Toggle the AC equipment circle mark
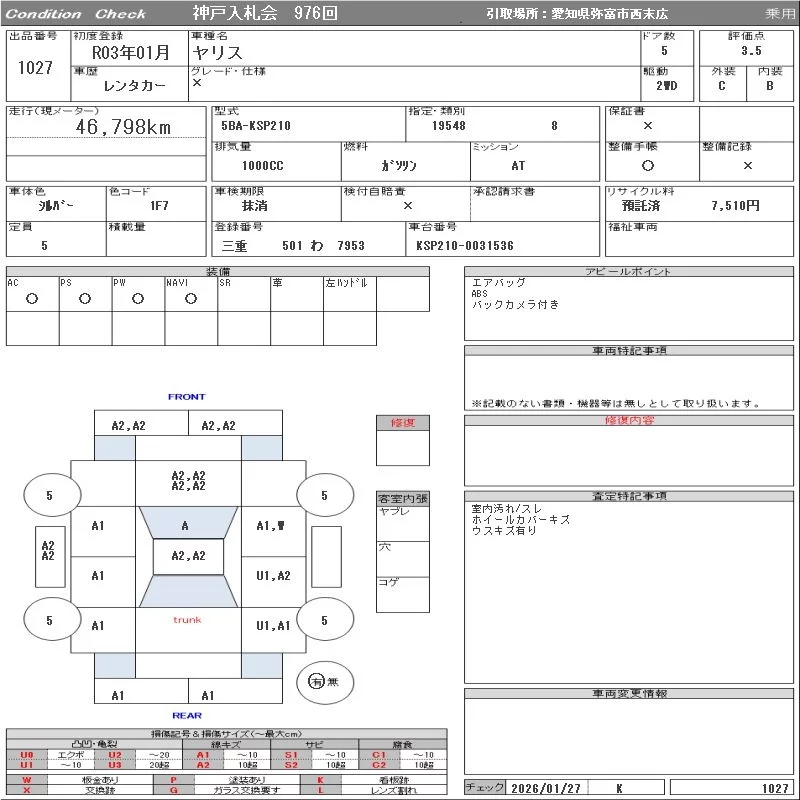This screenshot has width=800, height=800. coord(32,299)
